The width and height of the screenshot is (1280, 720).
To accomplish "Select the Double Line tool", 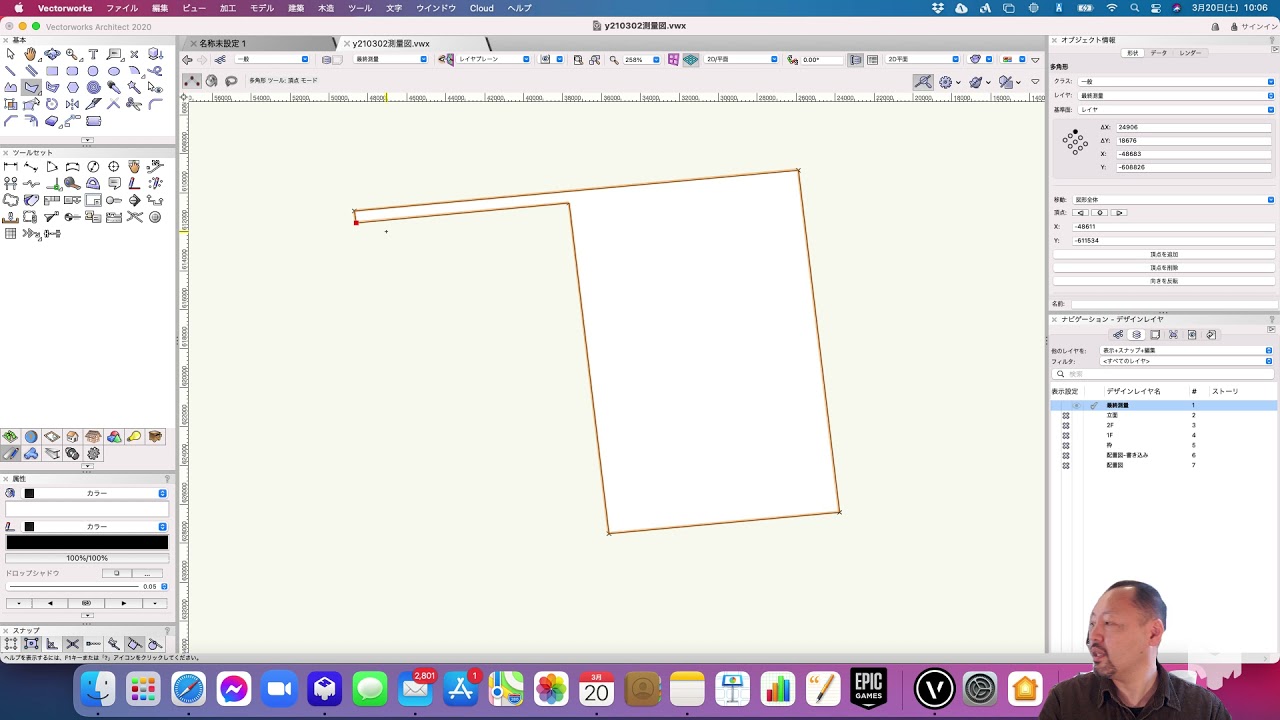I will [31, 71].
